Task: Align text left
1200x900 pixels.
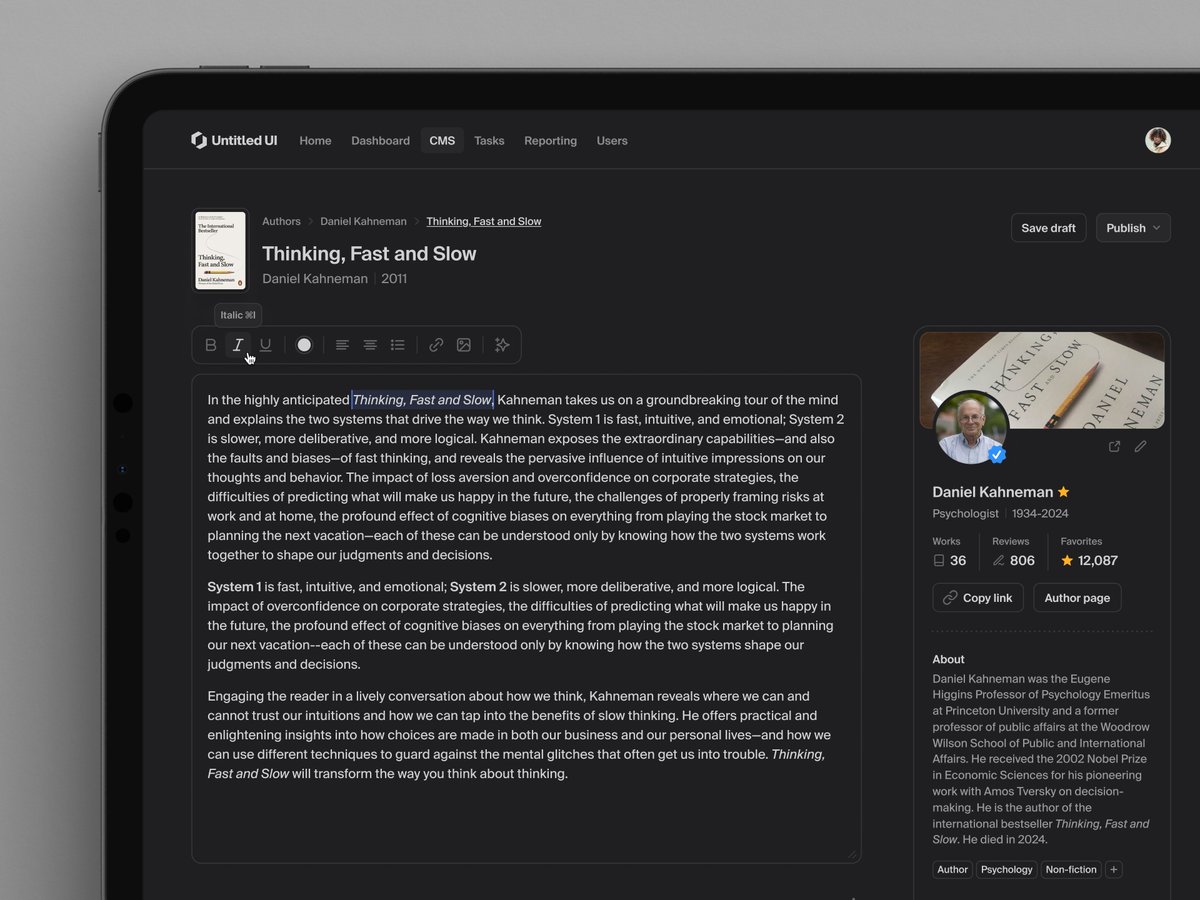Action: [x=342, y=345]
